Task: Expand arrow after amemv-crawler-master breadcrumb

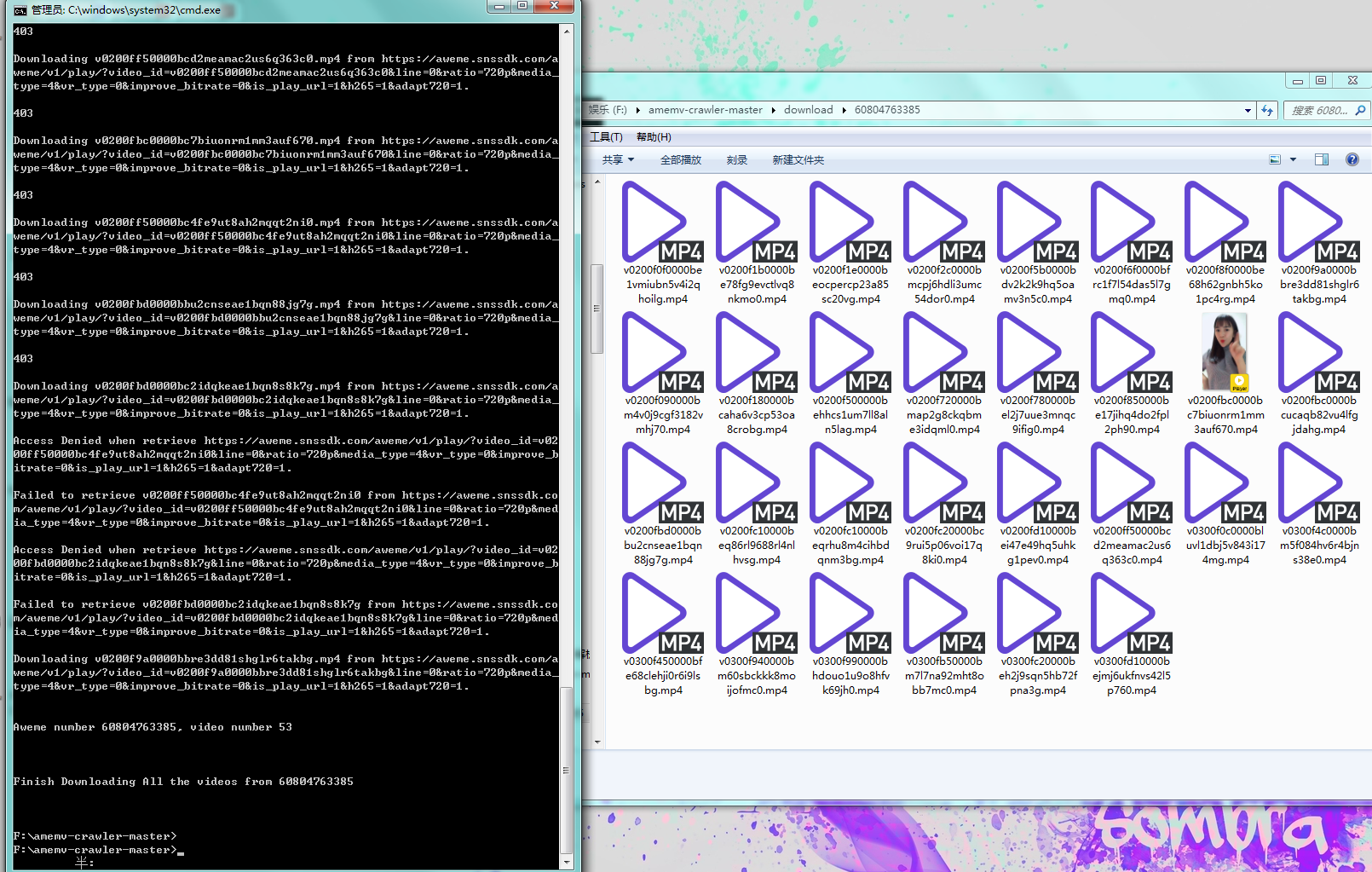Action: pyautogui.click(x=774, y=110)
